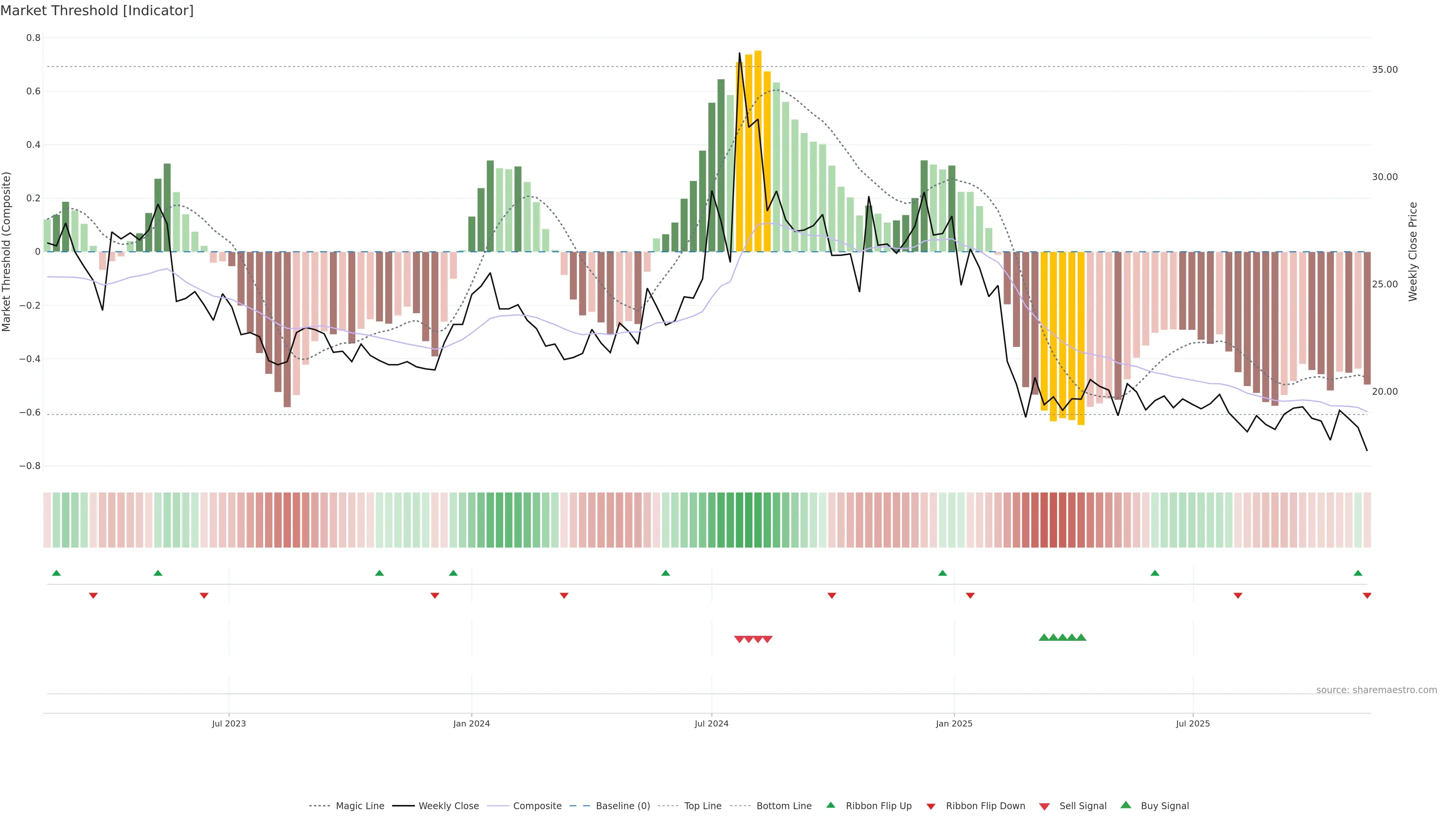Screen dimensions: 1456x819
Task: Click the Jan 2024 x-axis label
Action: [471, 723]
